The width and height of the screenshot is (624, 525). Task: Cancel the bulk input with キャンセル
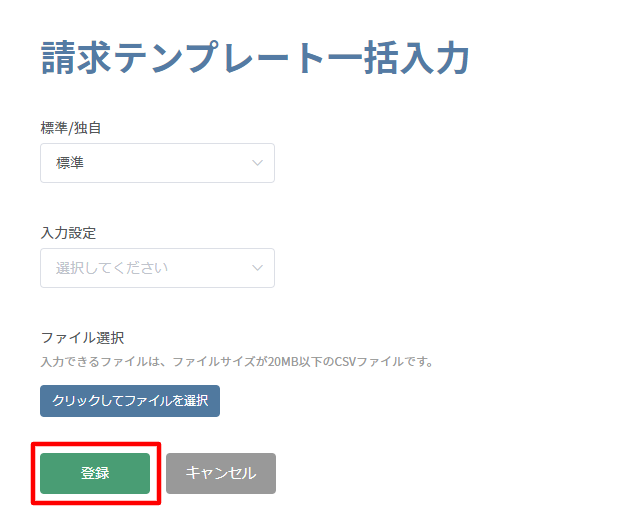point(221,473)
